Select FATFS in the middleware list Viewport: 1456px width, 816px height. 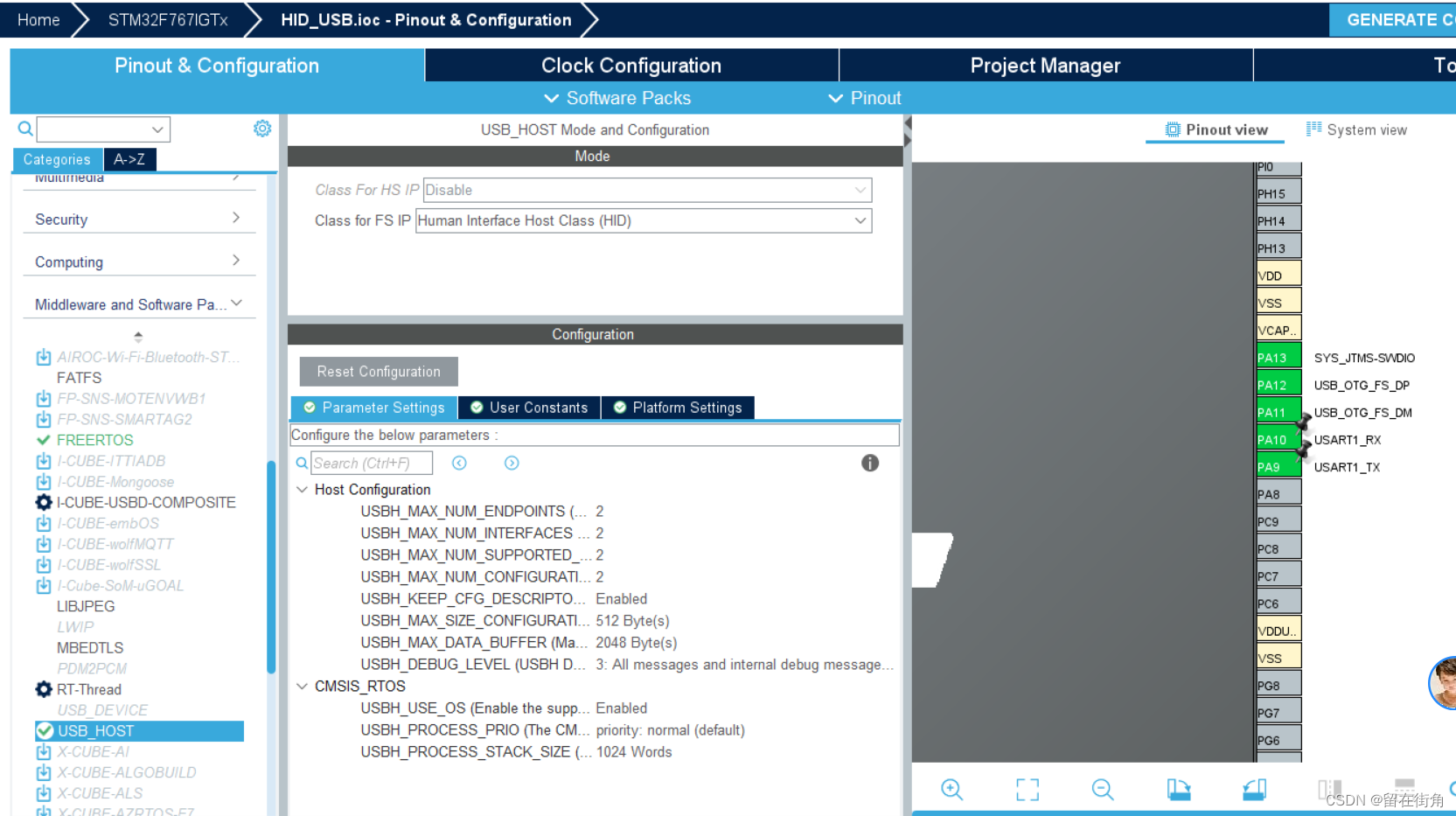click(79, 378)
